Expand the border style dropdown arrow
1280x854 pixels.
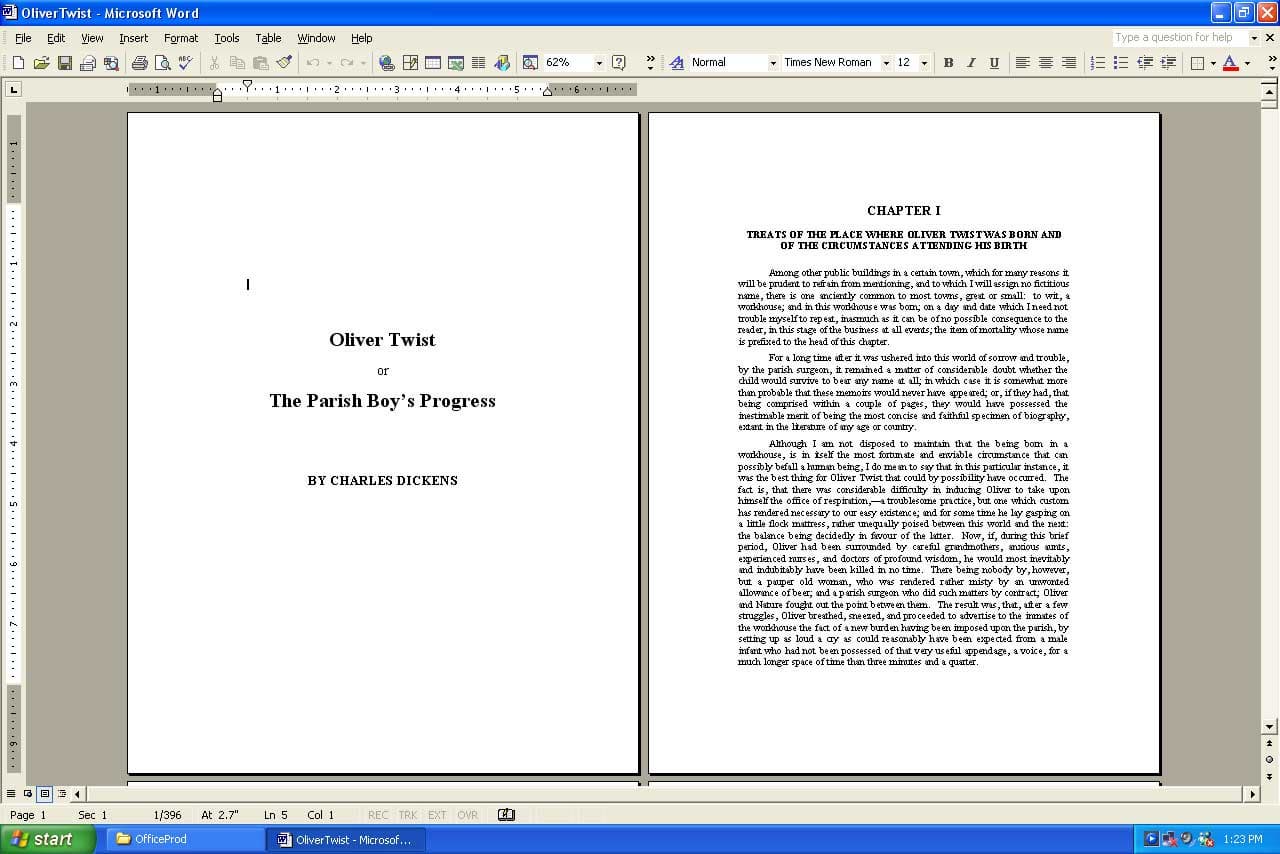point(1212,63)
